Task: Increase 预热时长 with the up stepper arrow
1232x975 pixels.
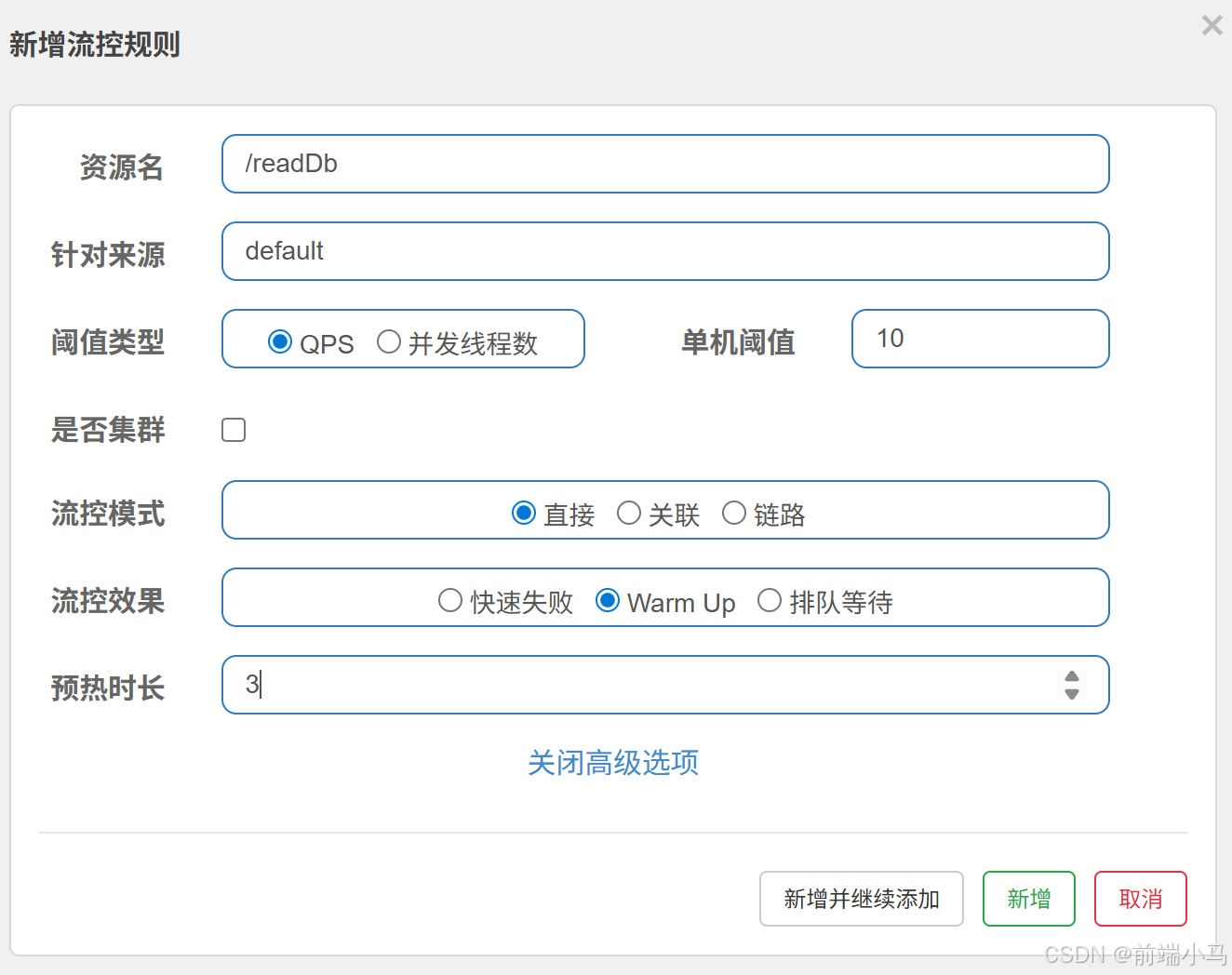Action: click(x=1072, y=676)
